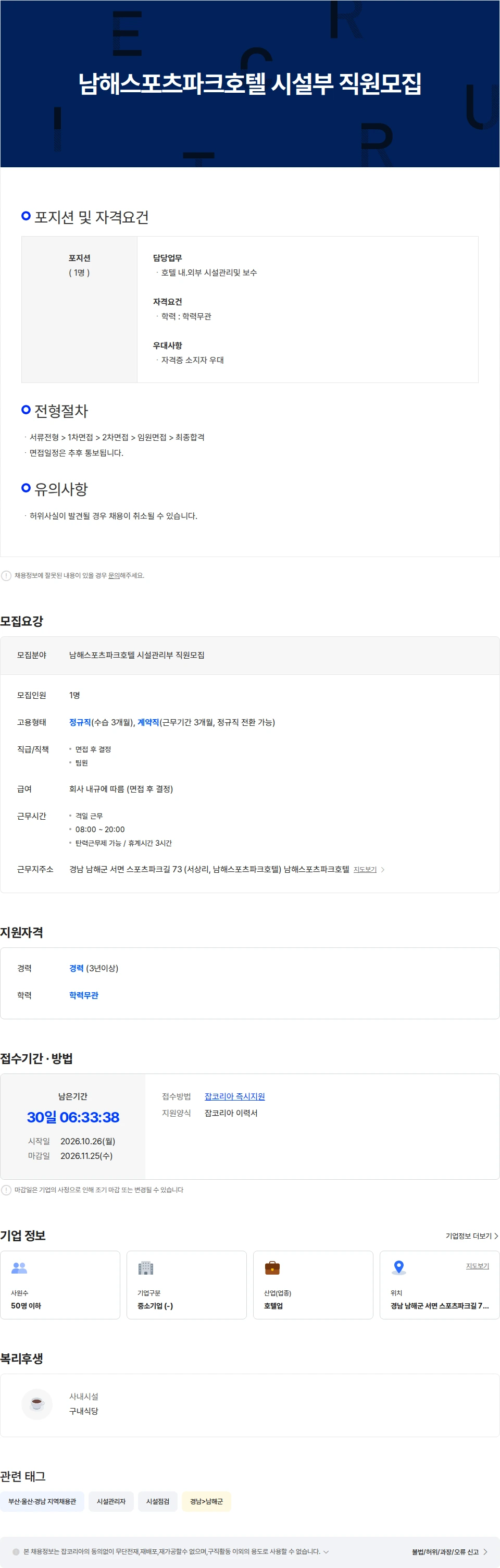Viewport: 500px width, 1568px height.
Task: Open 지도보기 link in the 위치 card
Action: (x=478, y=1266)
